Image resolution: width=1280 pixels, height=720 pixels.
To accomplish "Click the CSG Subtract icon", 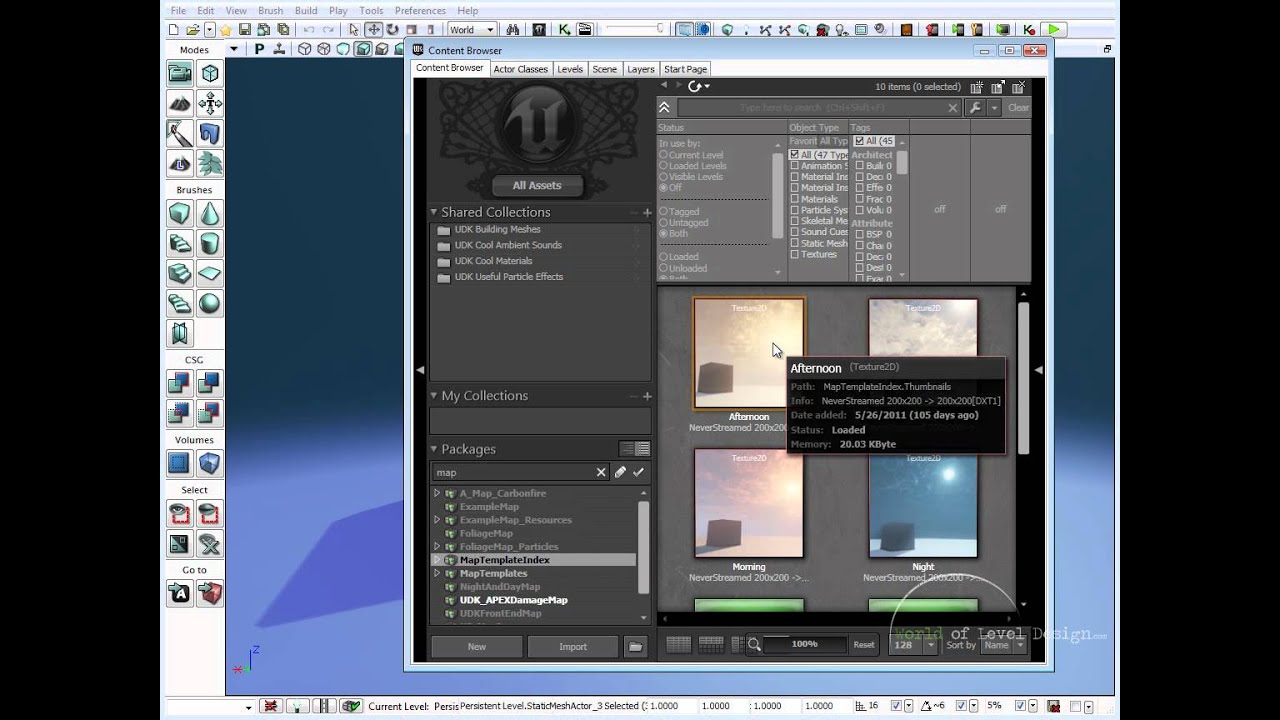I will 210,382.
